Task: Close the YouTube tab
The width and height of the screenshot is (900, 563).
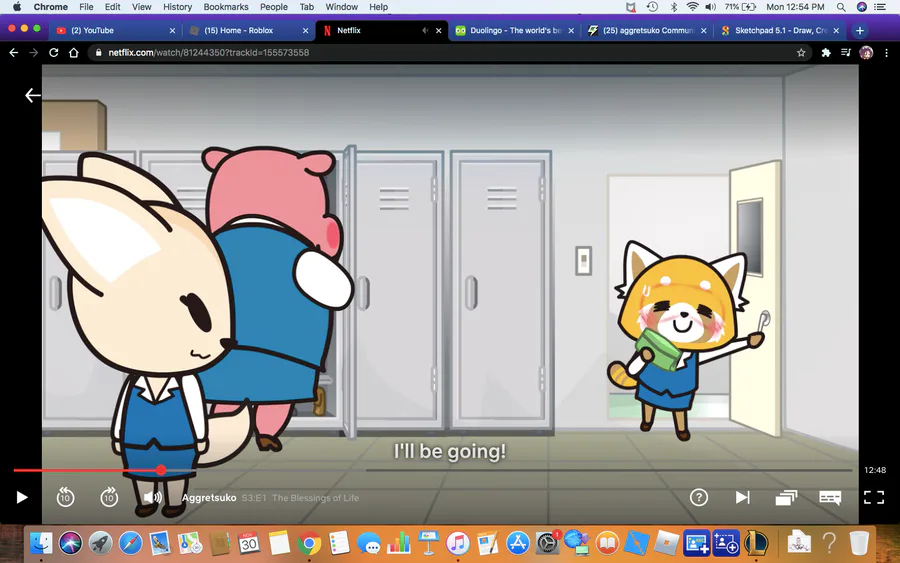Action: coord(172,30)
